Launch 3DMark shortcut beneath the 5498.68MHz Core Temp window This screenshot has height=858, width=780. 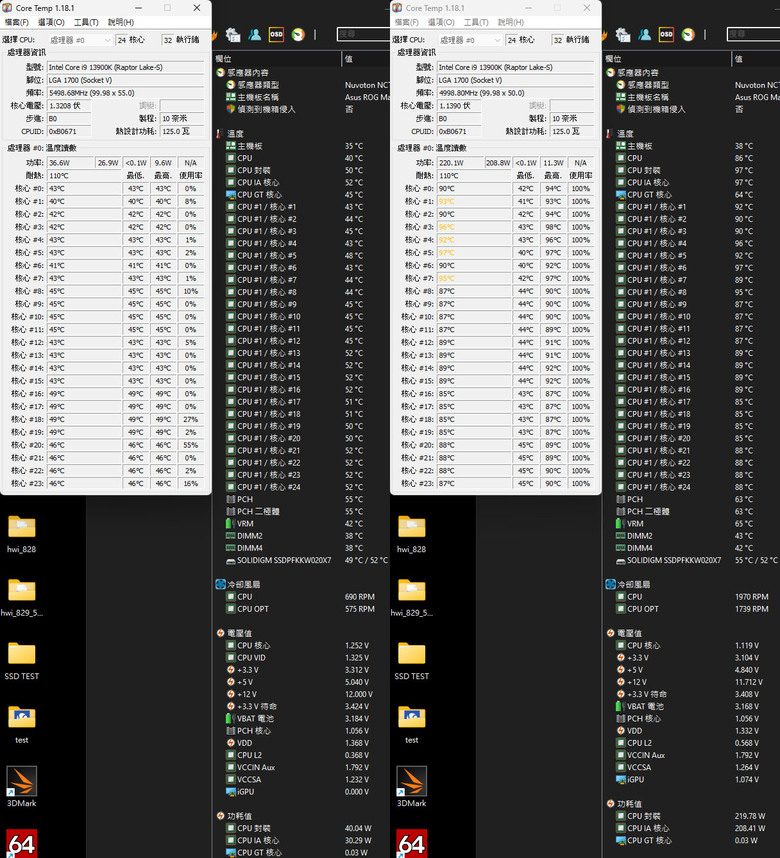point(22,787)
